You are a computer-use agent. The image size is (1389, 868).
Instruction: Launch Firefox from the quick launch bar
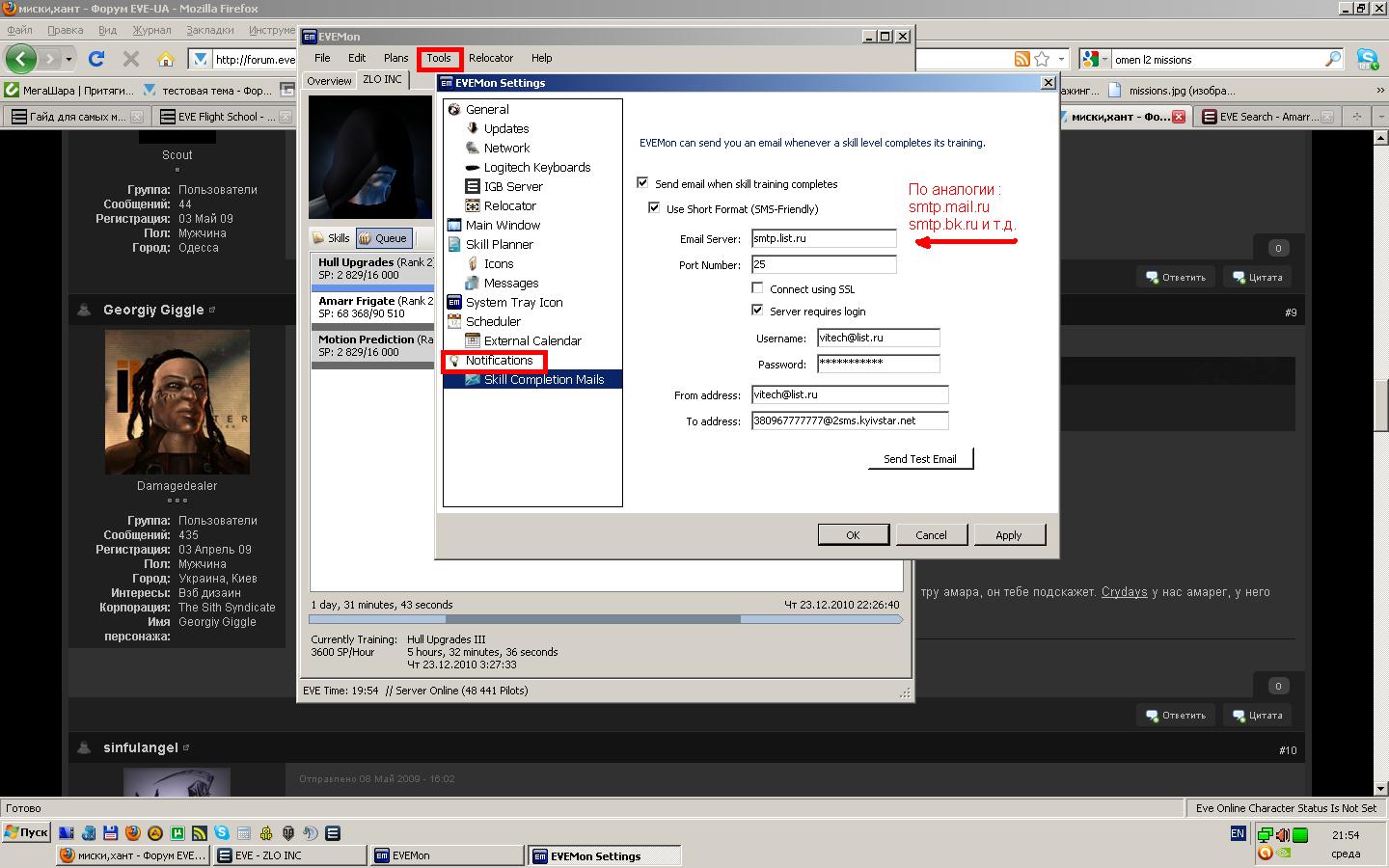coord(133,833)
